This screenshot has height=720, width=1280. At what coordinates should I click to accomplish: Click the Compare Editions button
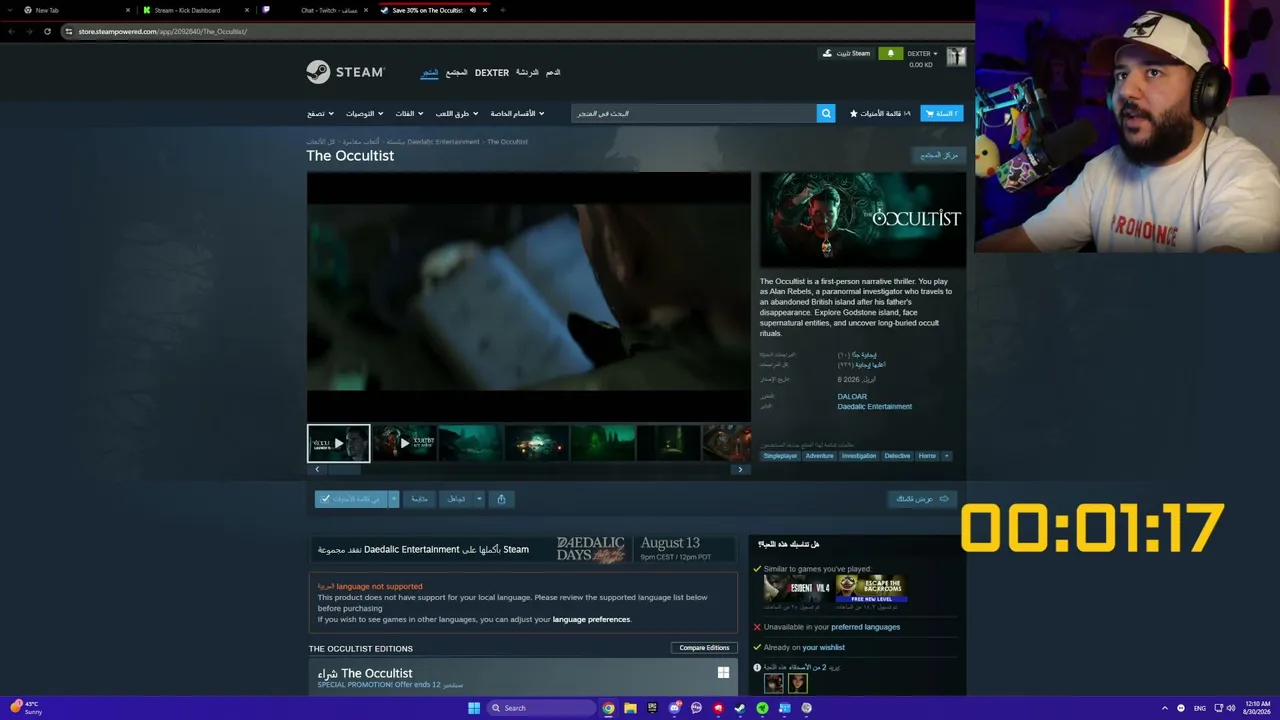[x=704, y=648]
